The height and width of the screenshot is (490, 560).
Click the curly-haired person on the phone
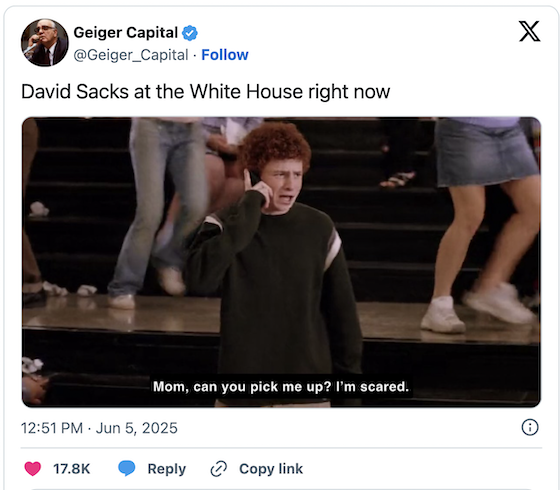click(275, 264)
